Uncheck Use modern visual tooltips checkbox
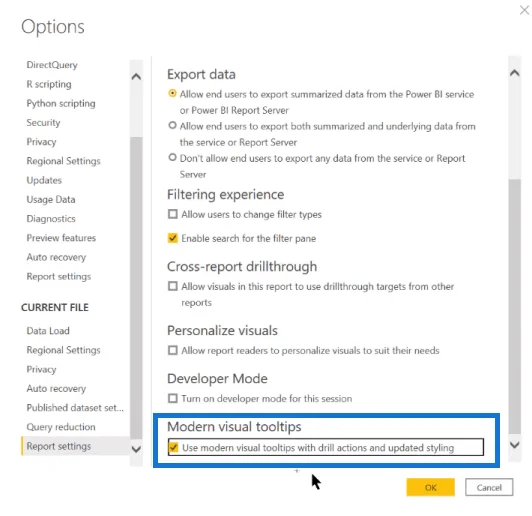 coord(173,447)
